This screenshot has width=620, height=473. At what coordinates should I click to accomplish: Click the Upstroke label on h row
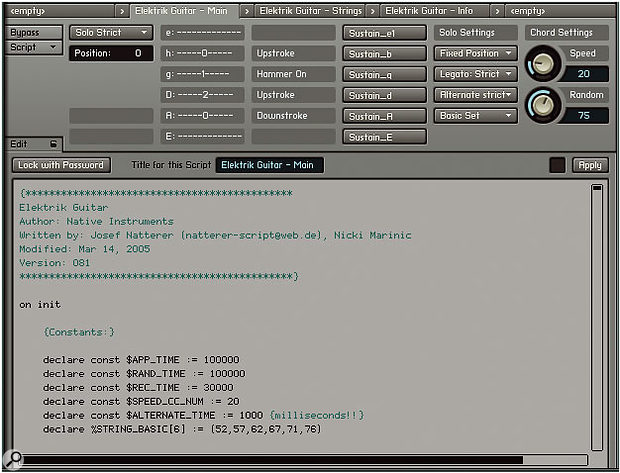[293, 53]
